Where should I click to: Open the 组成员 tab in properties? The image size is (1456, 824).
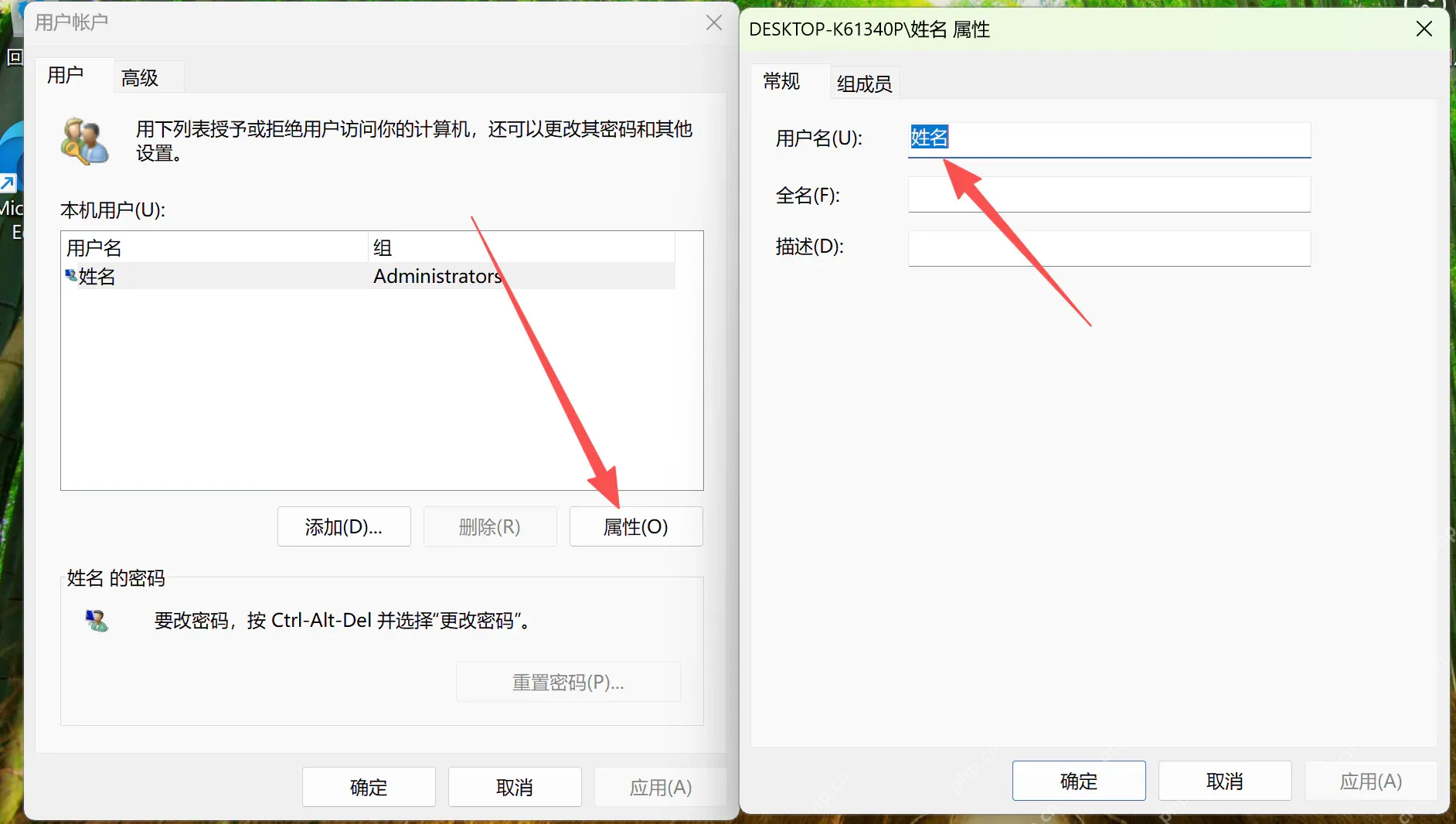click(x=864, y=83)
